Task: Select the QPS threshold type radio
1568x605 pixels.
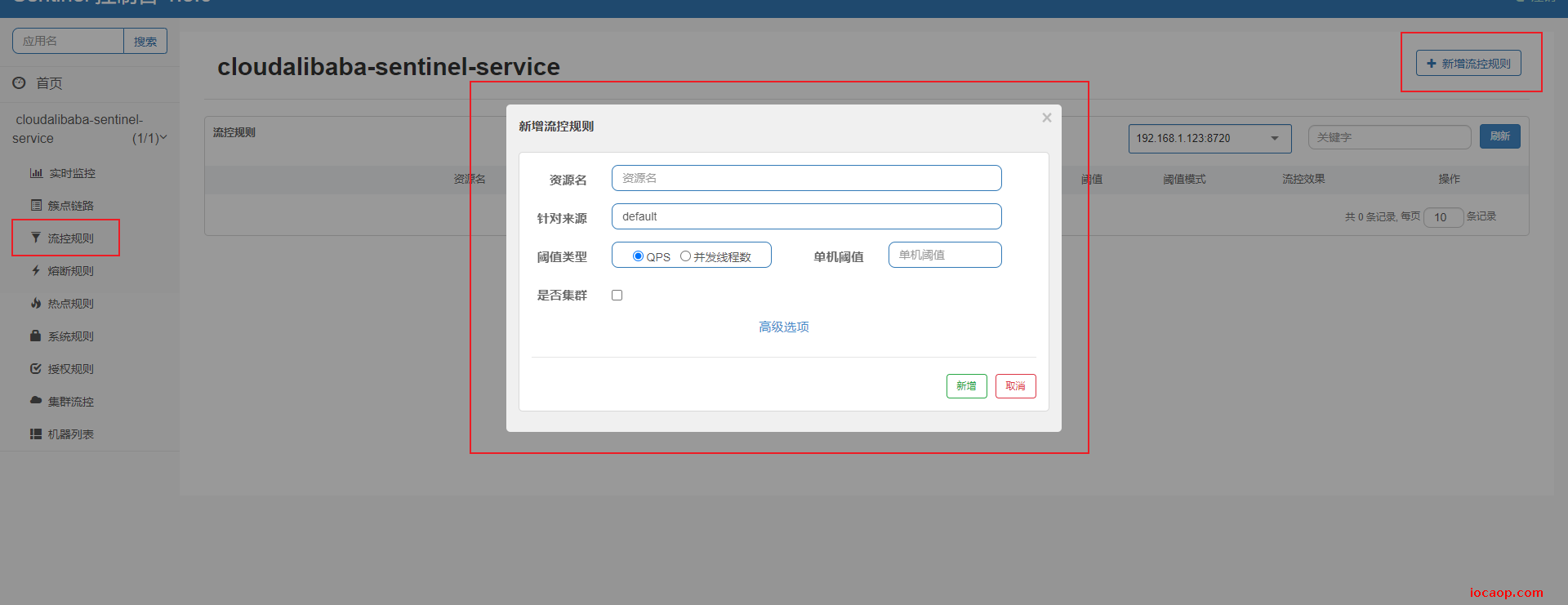Action: [638, 256]
